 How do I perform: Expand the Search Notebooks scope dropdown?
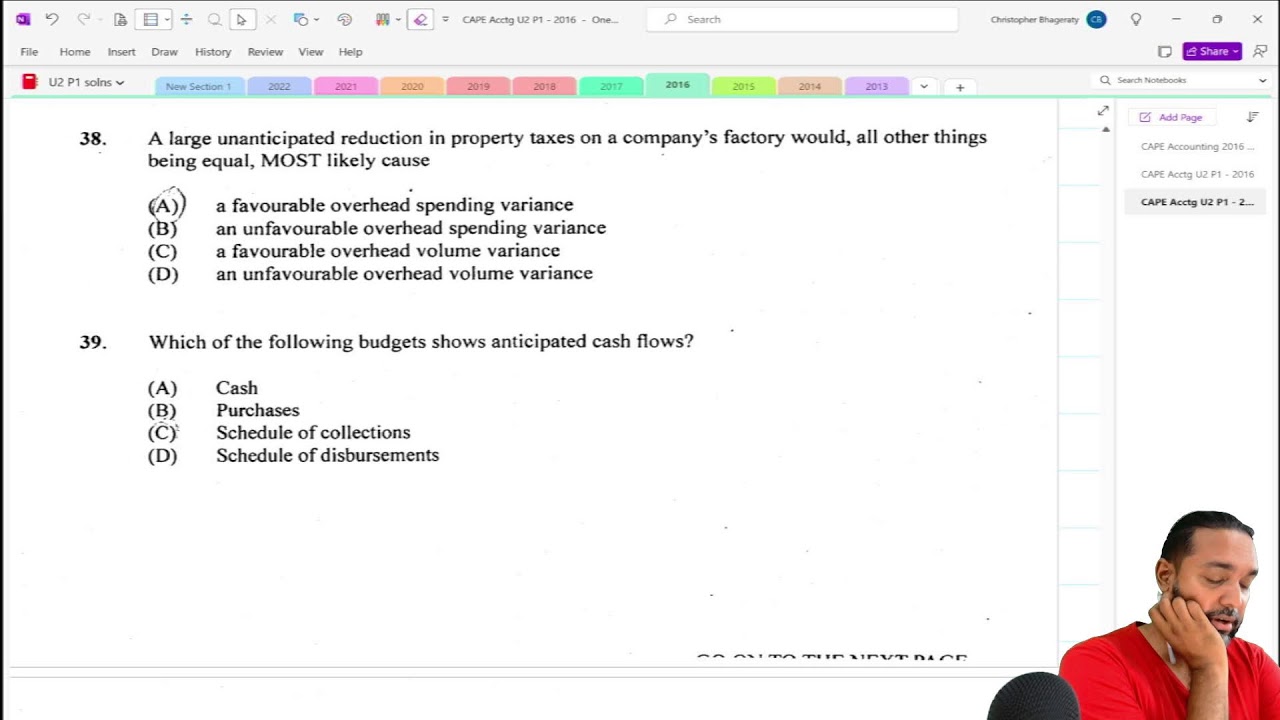pyautogui.click(x=1263, y=80)
